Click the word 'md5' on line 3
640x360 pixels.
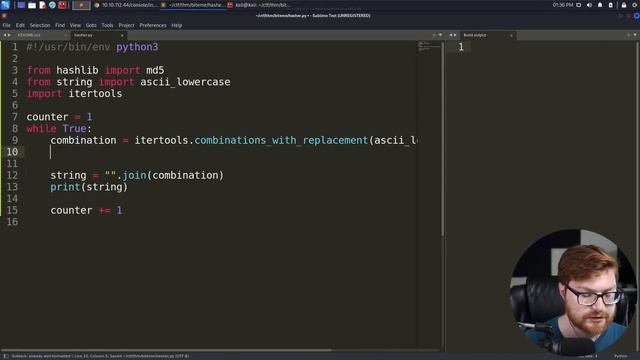(x=155, y=70)
